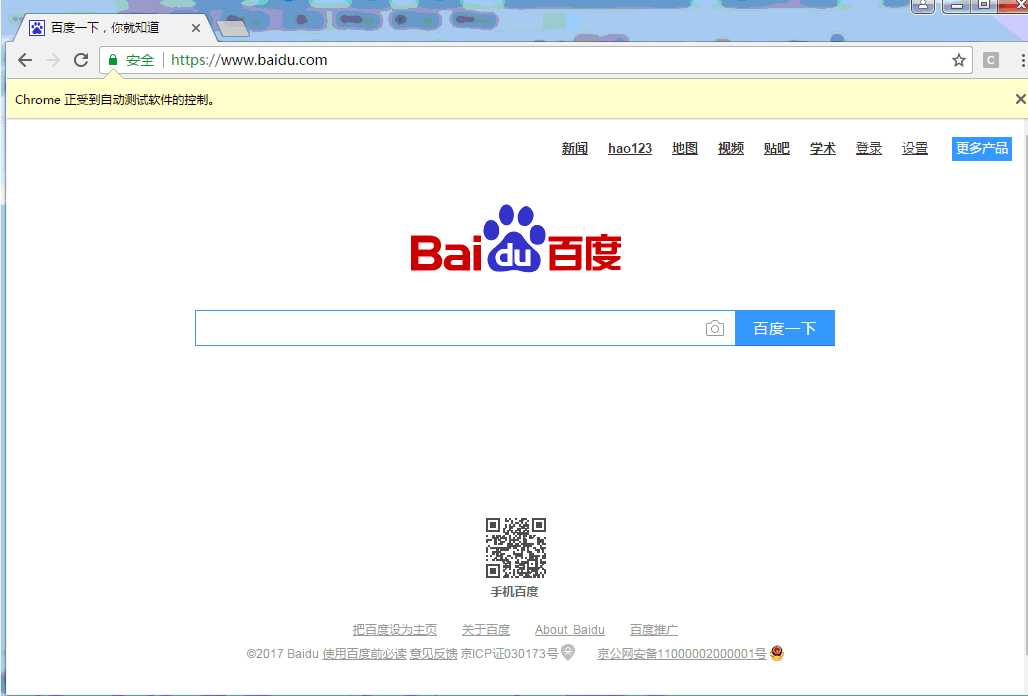Click the green secure padlock icon
The height and width of the screenshot is (696, 1028).
point(113,60)
